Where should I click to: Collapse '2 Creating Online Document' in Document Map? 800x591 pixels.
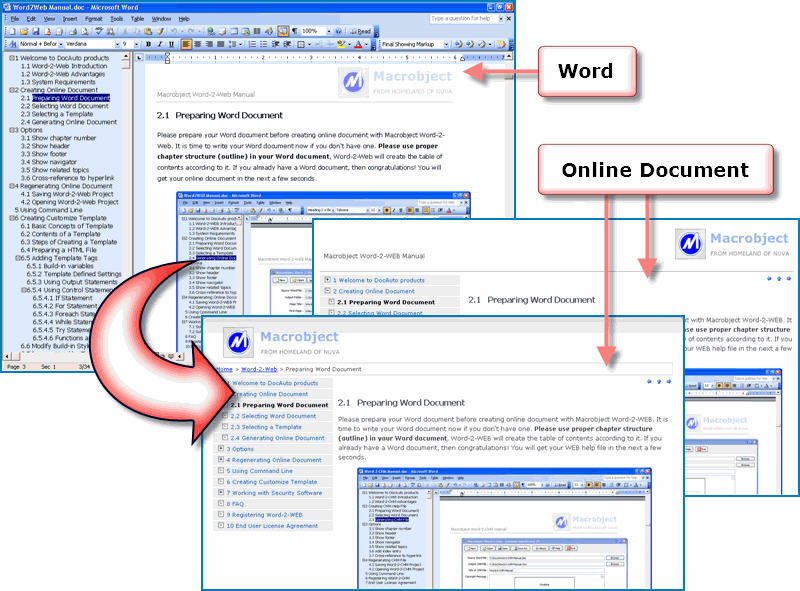tap(13, 90)
